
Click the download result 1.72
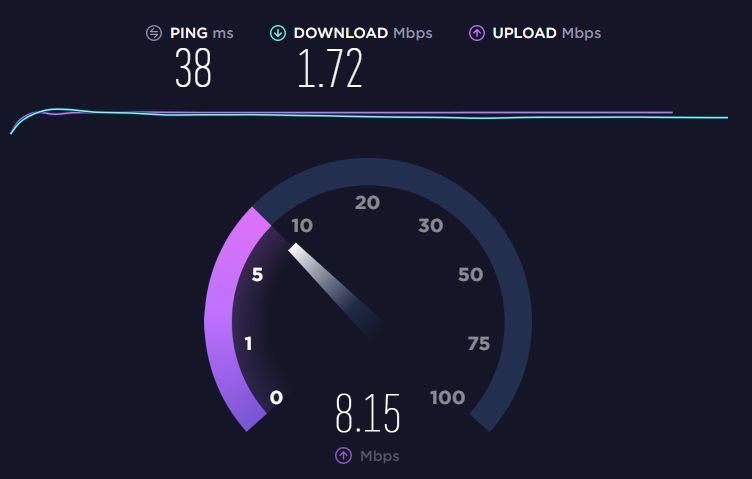click(330, 68)
